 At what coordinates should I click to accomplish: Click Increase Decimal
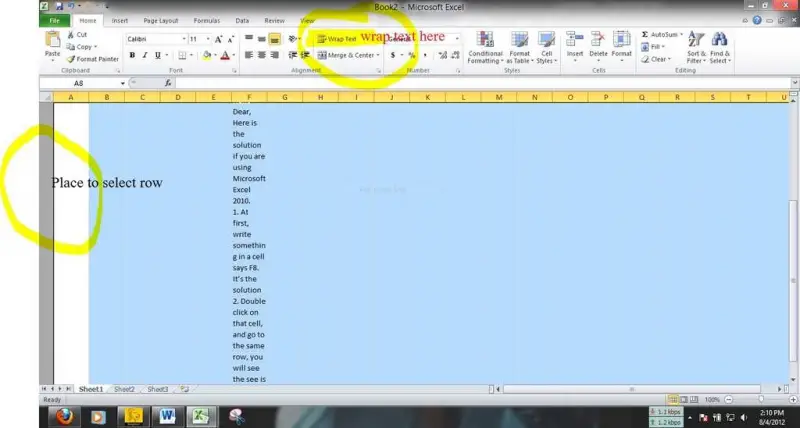(443, 55)
